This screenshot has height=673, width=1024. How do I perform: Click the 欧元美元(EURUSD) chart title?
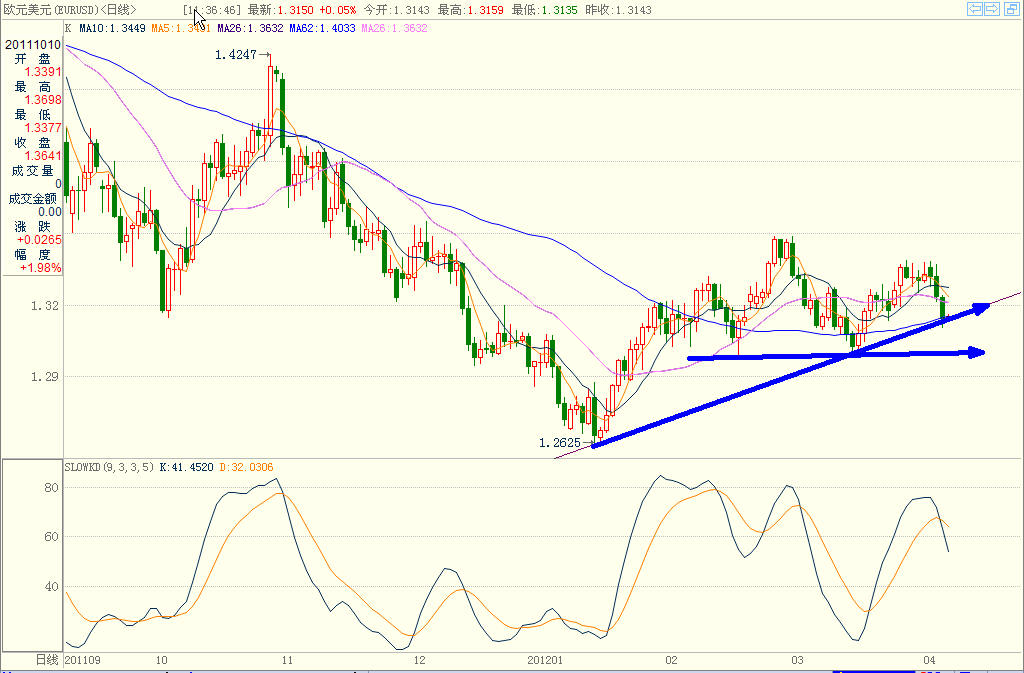(x=50, y=10)
